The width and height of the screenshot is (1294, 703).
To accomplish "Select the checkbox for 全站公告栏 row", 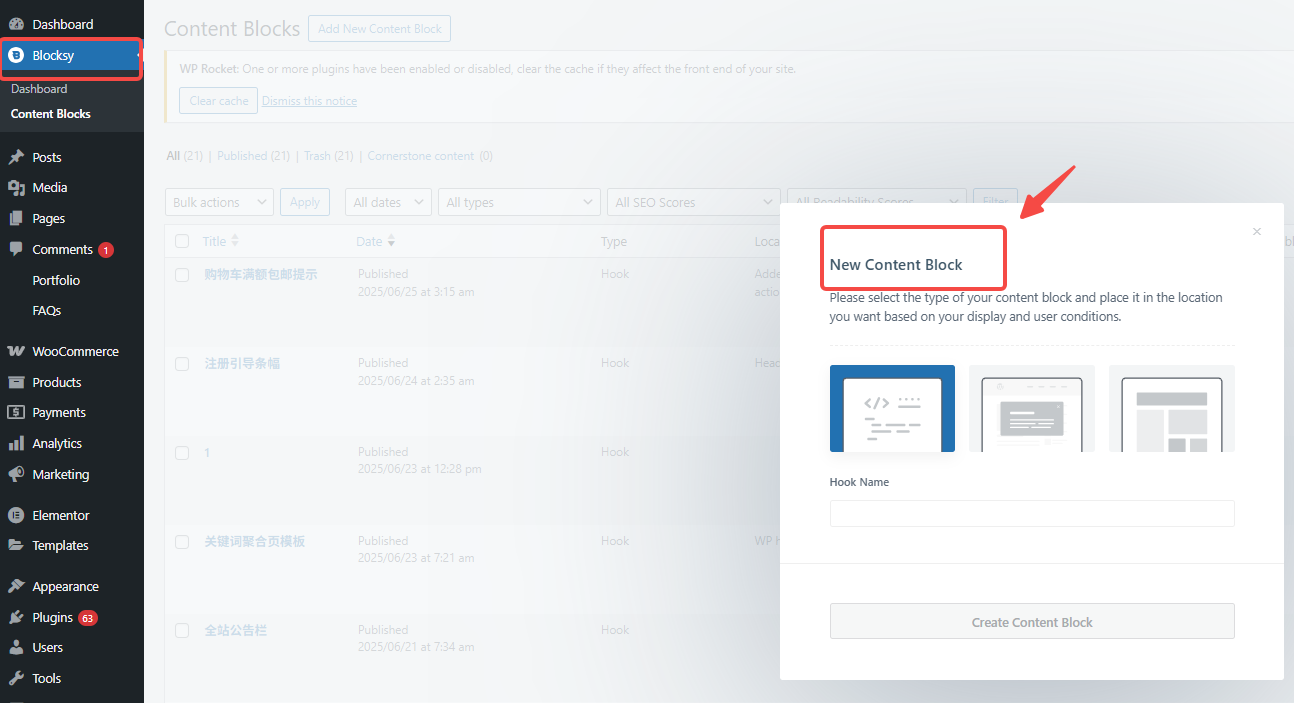I will [182, 631].
